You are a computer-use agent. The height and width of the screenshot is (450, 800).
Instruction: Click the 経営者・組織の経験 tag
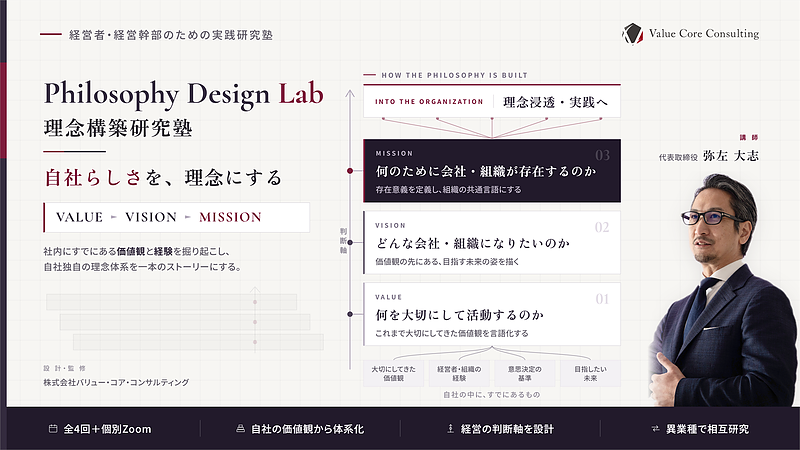(x=459, y=373)
